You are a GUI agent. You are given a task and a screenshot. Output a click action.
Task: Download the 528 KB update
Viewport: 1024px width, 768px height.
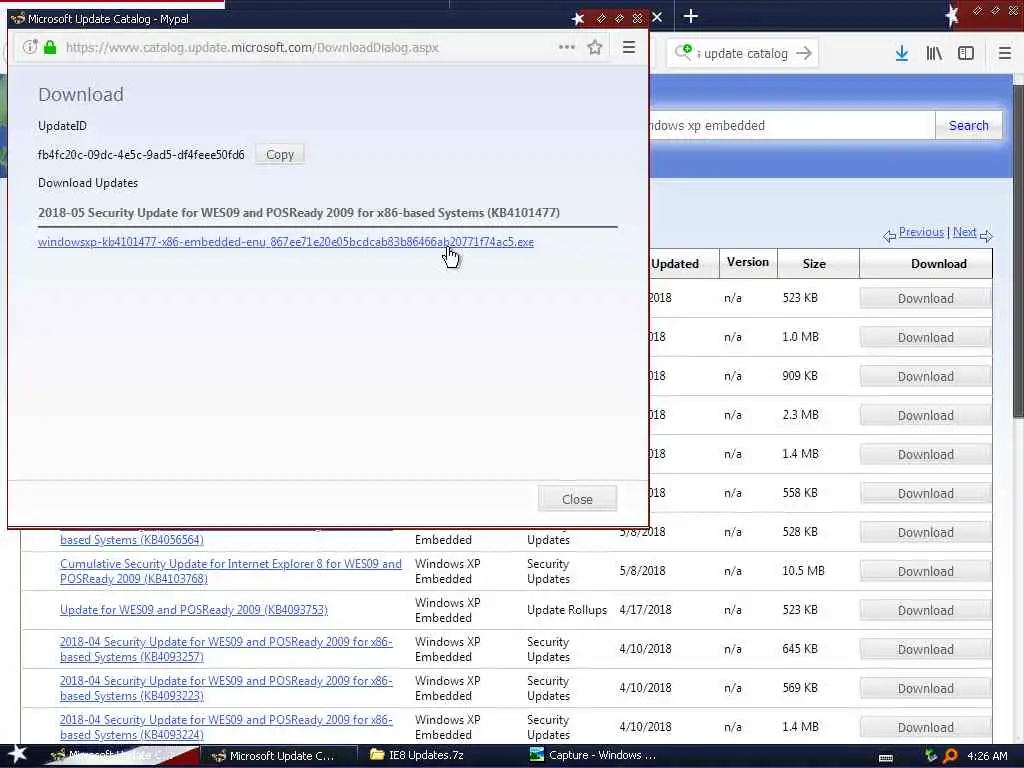pos(925,533)
